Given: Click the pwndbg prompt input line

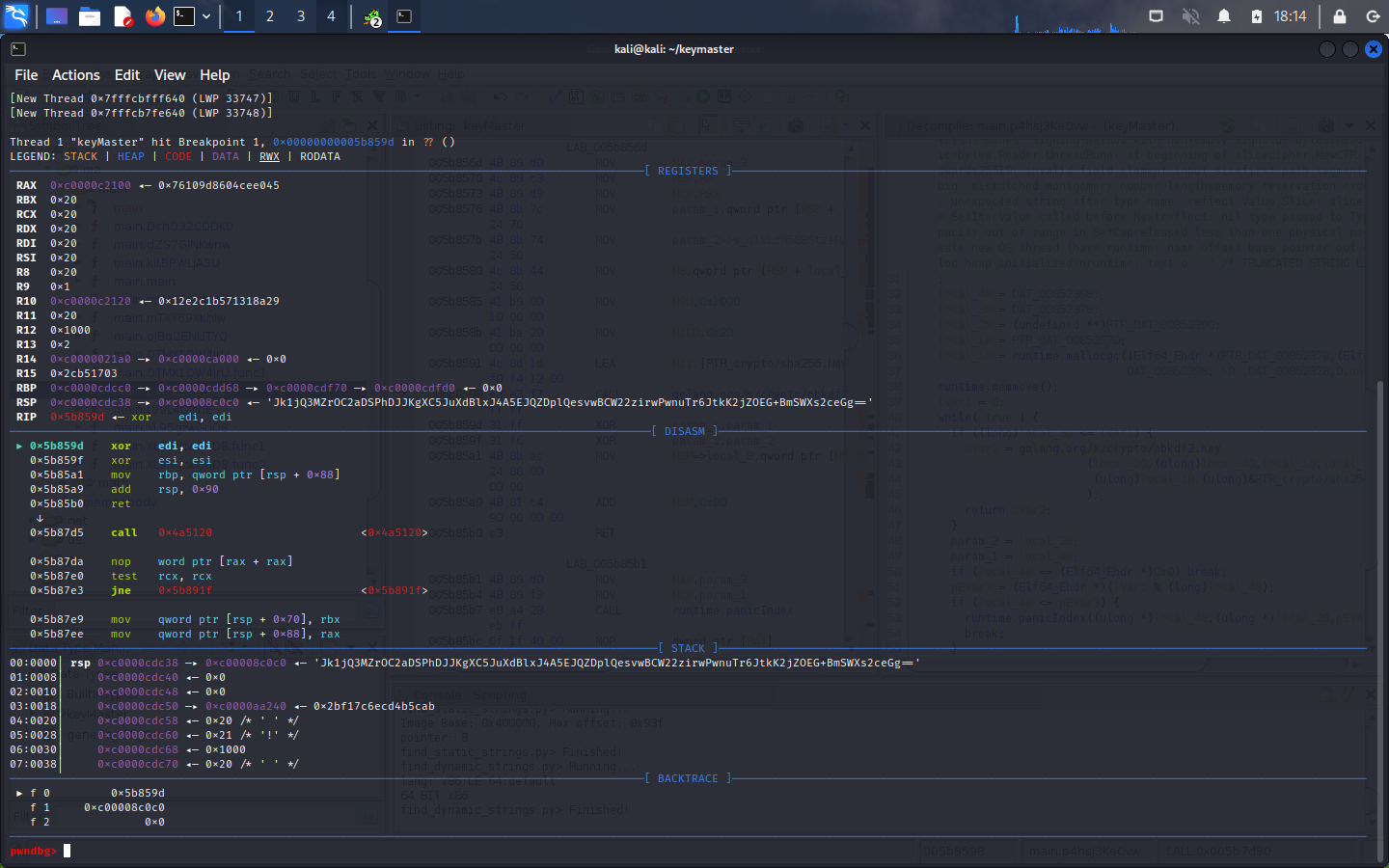Looking at the screenshot, I should tap(689, 851).
